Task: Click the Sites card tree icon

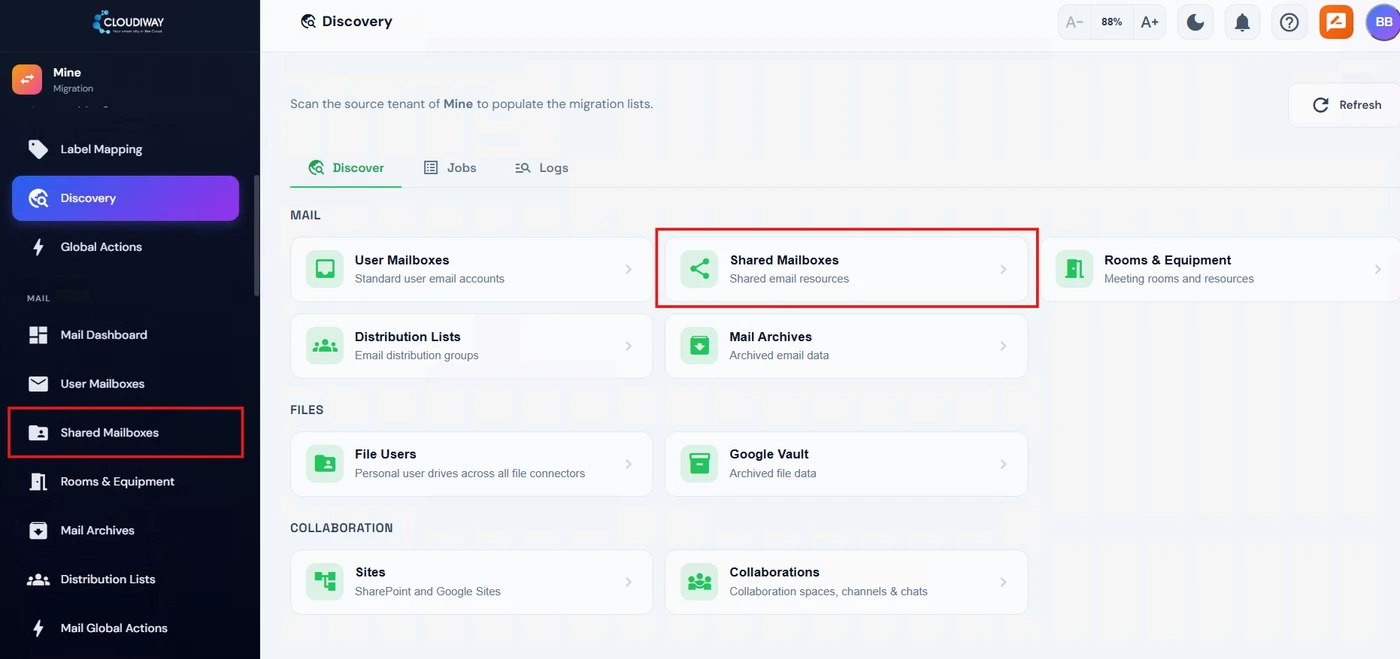Action: [x=325, y=582]
